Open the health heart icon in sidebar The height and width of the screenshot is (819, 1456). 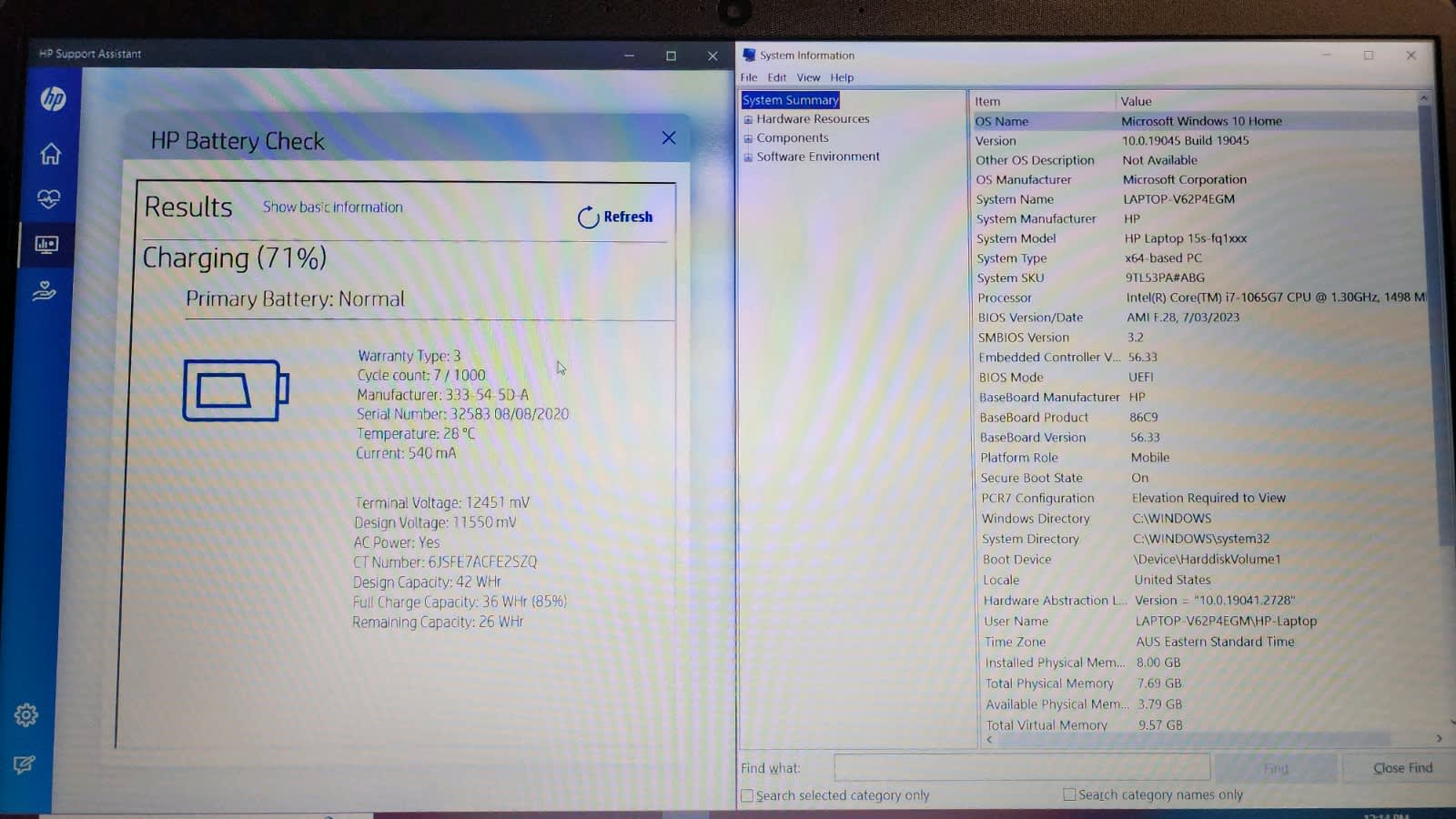(48, 198)
